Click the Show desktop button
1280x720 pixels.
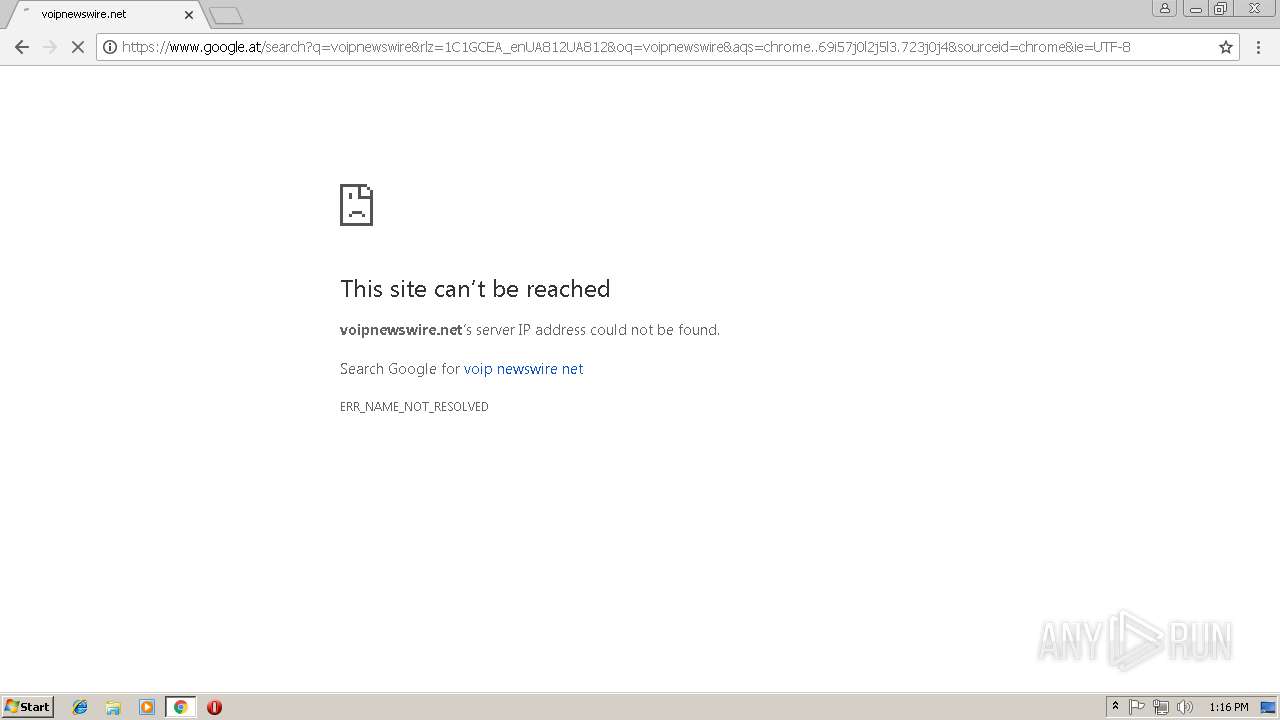tap(1269, 707)
